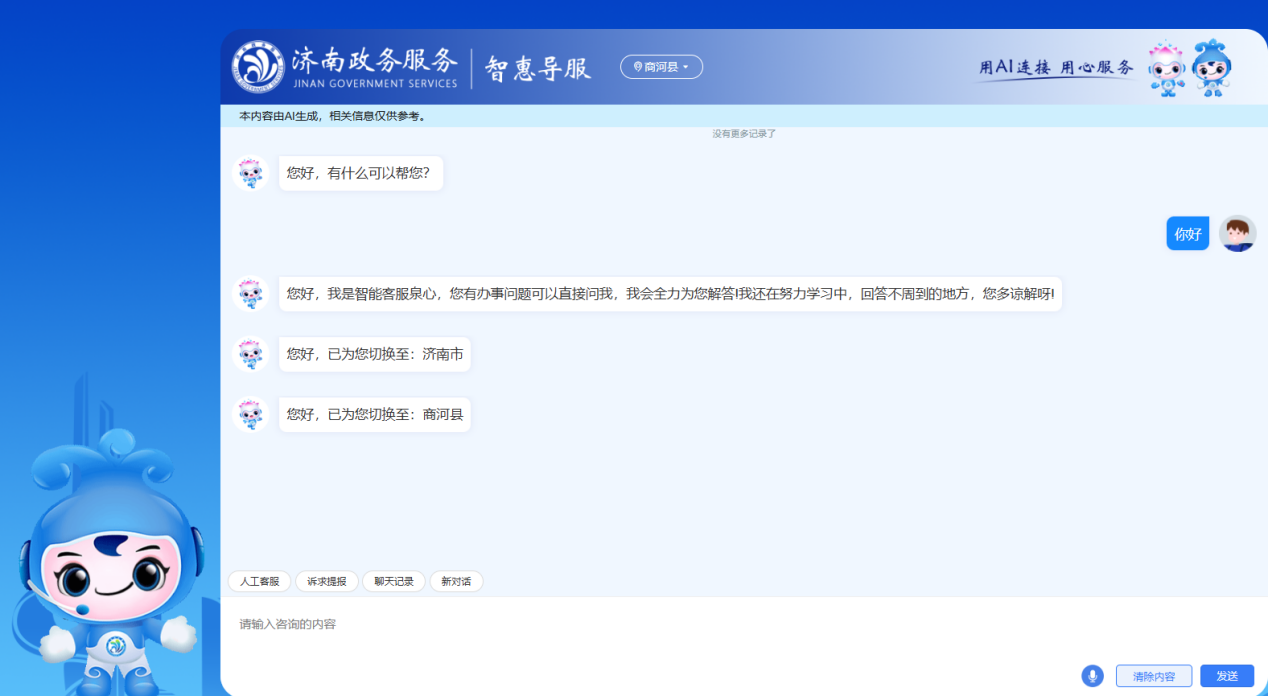Select the 人工客服 quick option
This screenshot has width=1268, height=696.
click(x=259, y=581)
